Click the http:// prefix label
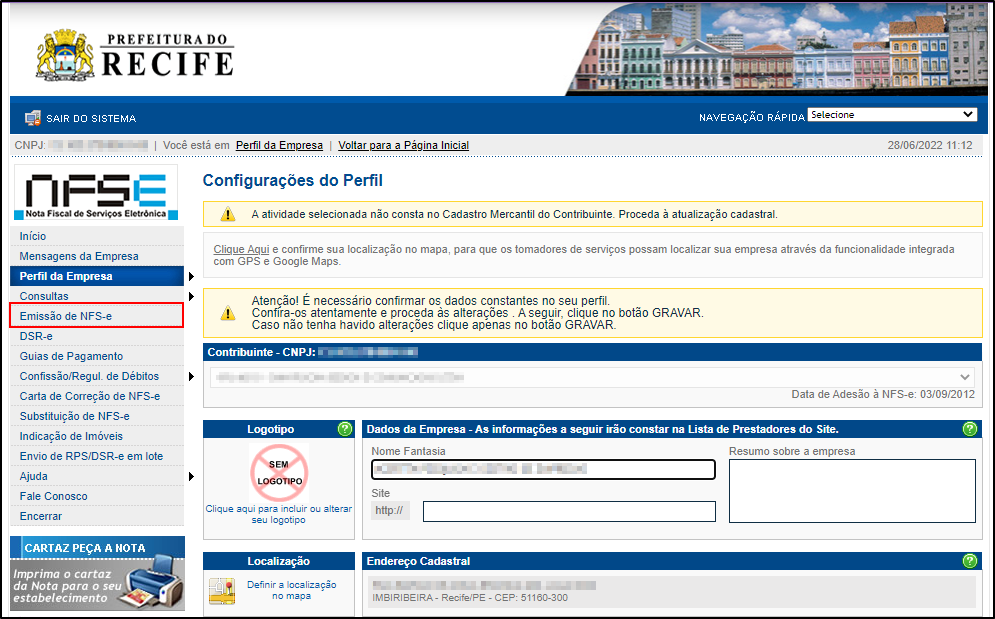 (389, 510)
